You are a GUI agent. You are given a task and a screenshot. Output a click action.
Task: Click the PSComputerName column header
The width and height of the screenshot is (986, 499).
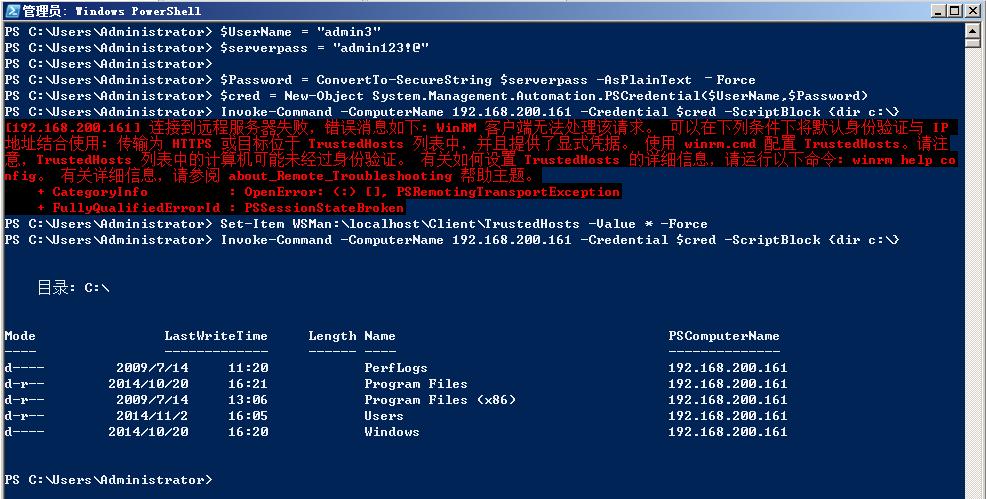(x=723, y=336)
